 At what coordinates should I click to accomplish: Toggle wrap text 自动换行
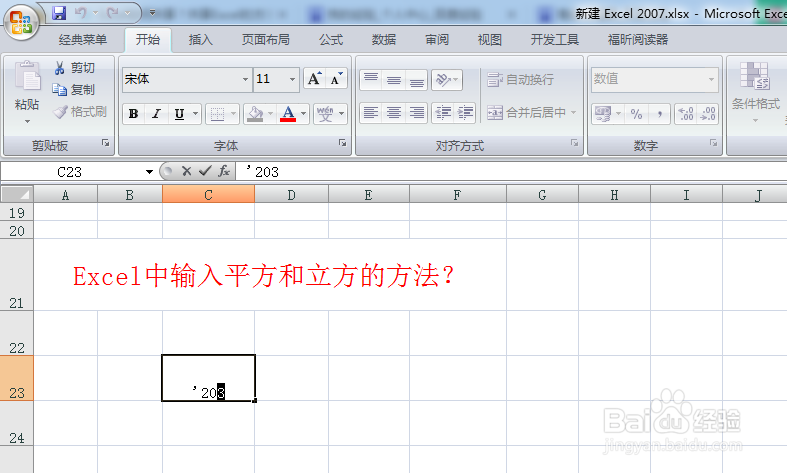520,79
